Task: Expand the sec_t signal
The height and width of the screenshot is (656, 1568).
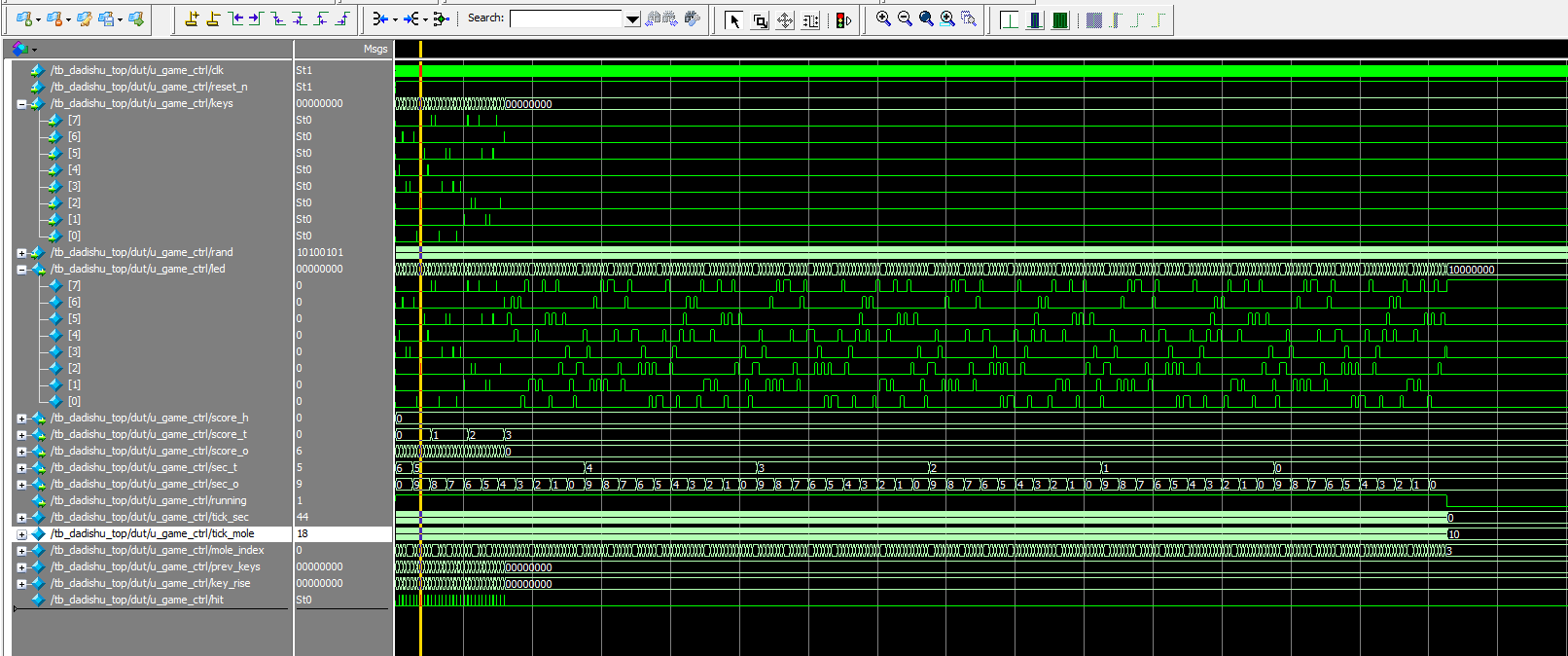Action: click(21, 468)
